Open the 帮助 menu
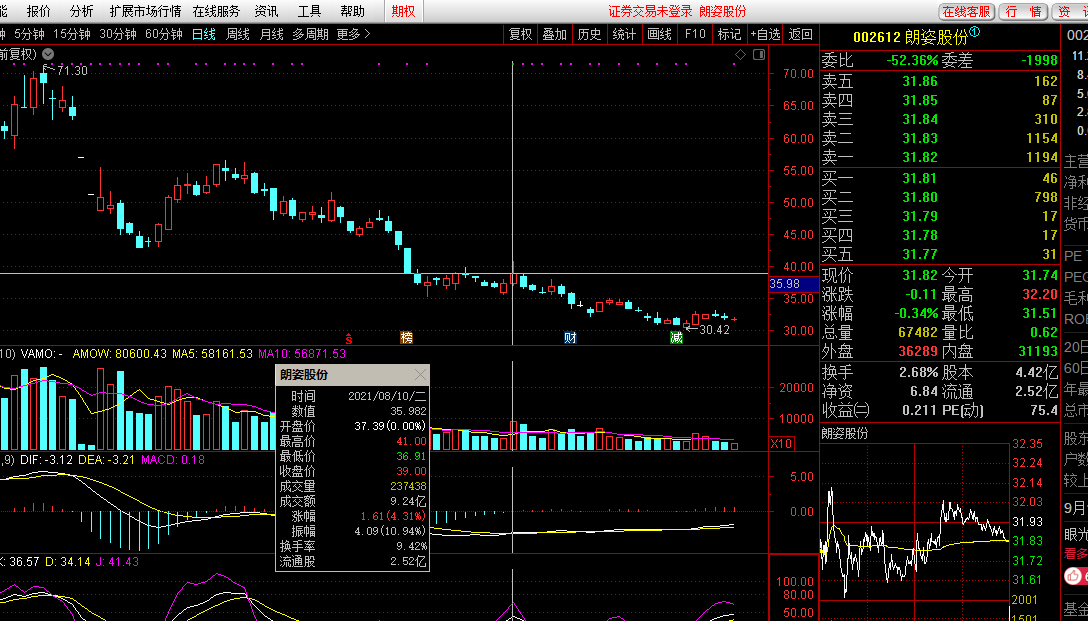Screen dimensions: 1088x621 click(352, 11)
